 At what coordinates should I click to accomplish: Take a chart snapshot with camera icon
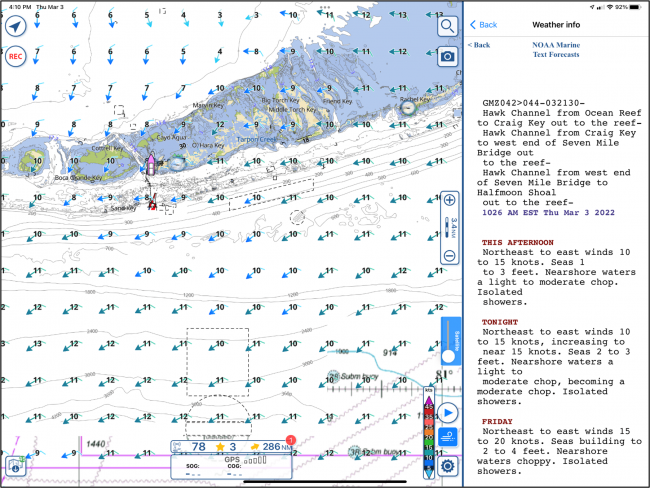[447, 54]
